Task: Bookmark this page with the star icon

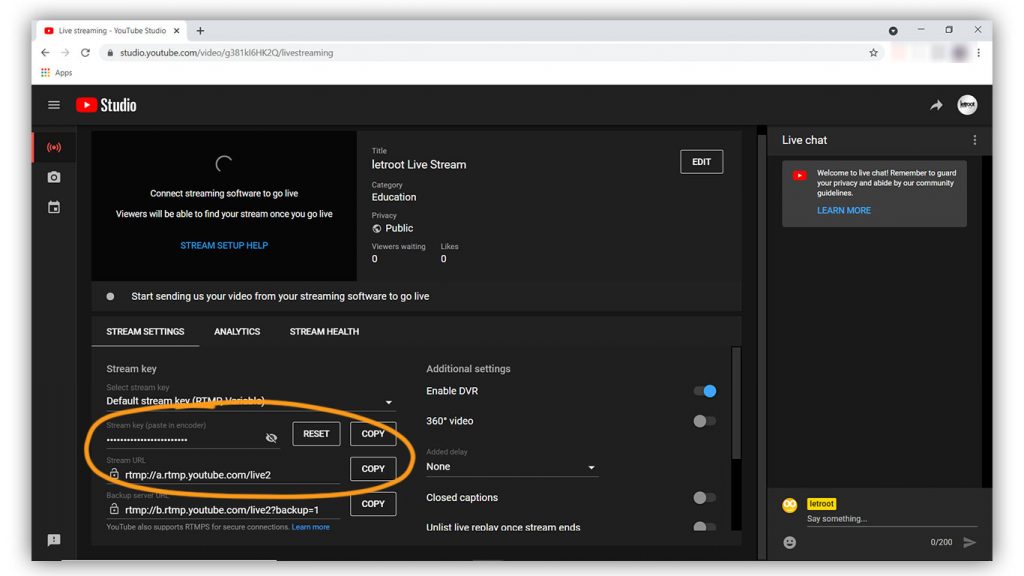Action: (x=873, y=53)
